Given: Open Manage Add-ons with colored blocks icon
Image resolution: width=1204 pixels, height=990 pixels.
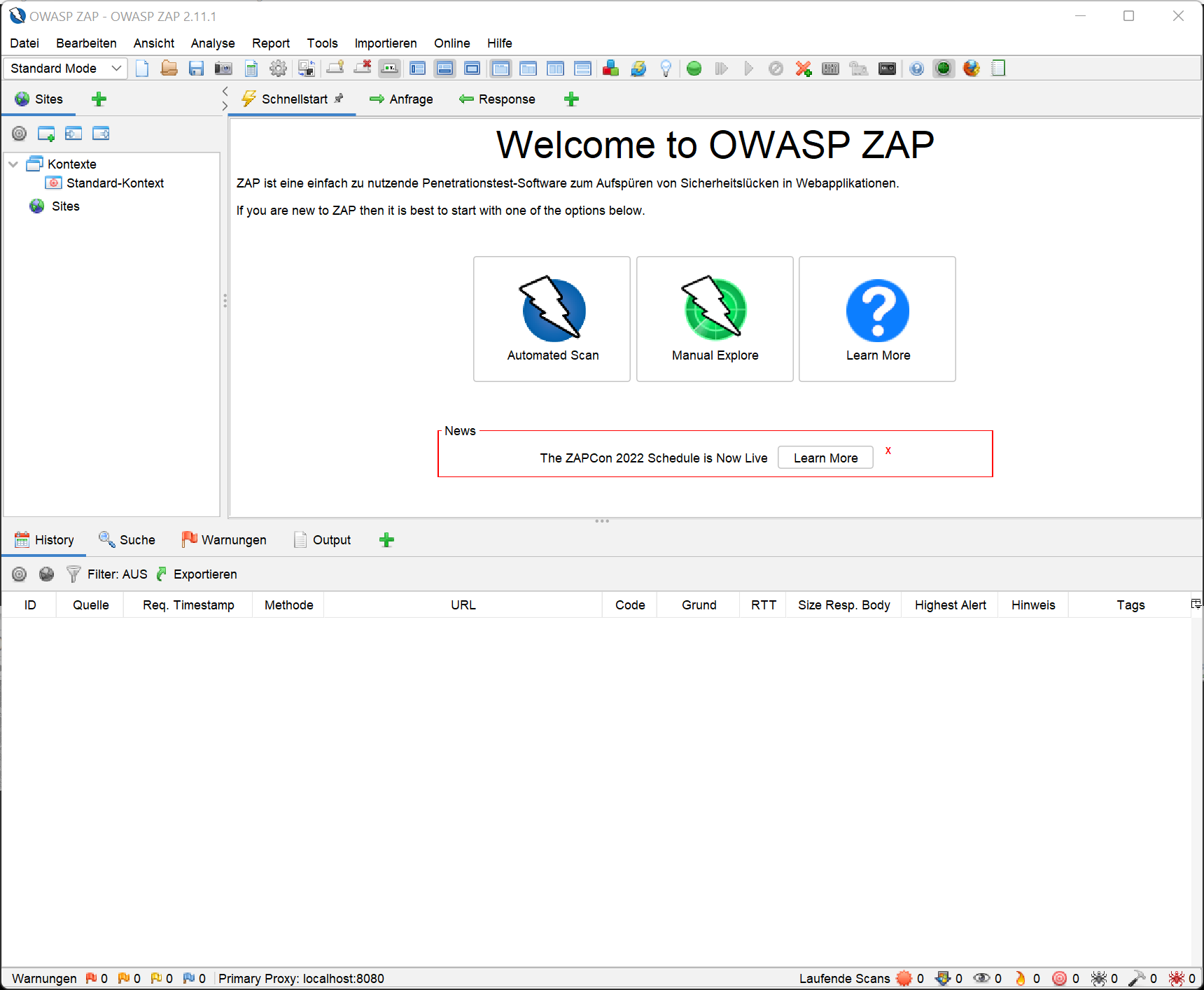Looking at the screenshot, I should pyautogui.click(x=611, y=69).
